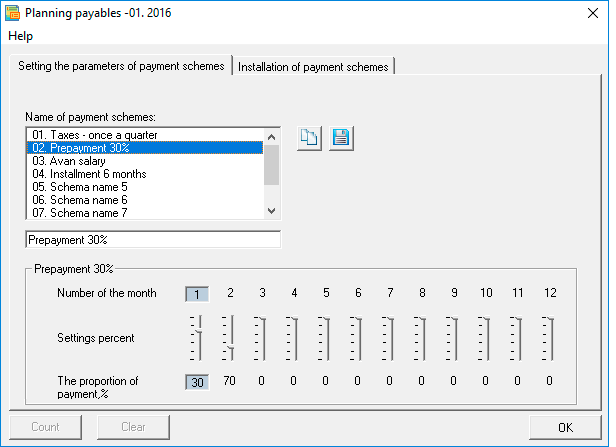Click the save diskette icon button
Image resolution: width=616 pixels, height=447 pixels.
pyautogui.click(x=341, y=138)
